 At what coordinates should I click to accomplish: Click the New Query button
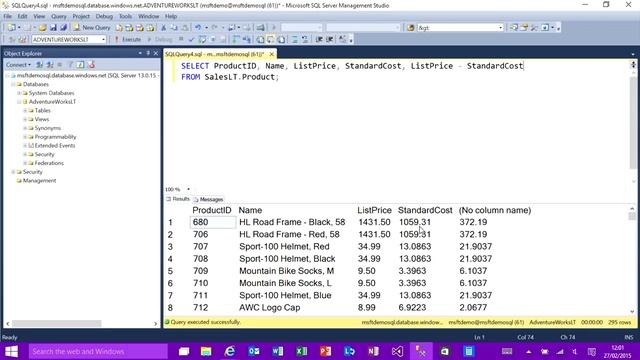click(x=92, y=28)
